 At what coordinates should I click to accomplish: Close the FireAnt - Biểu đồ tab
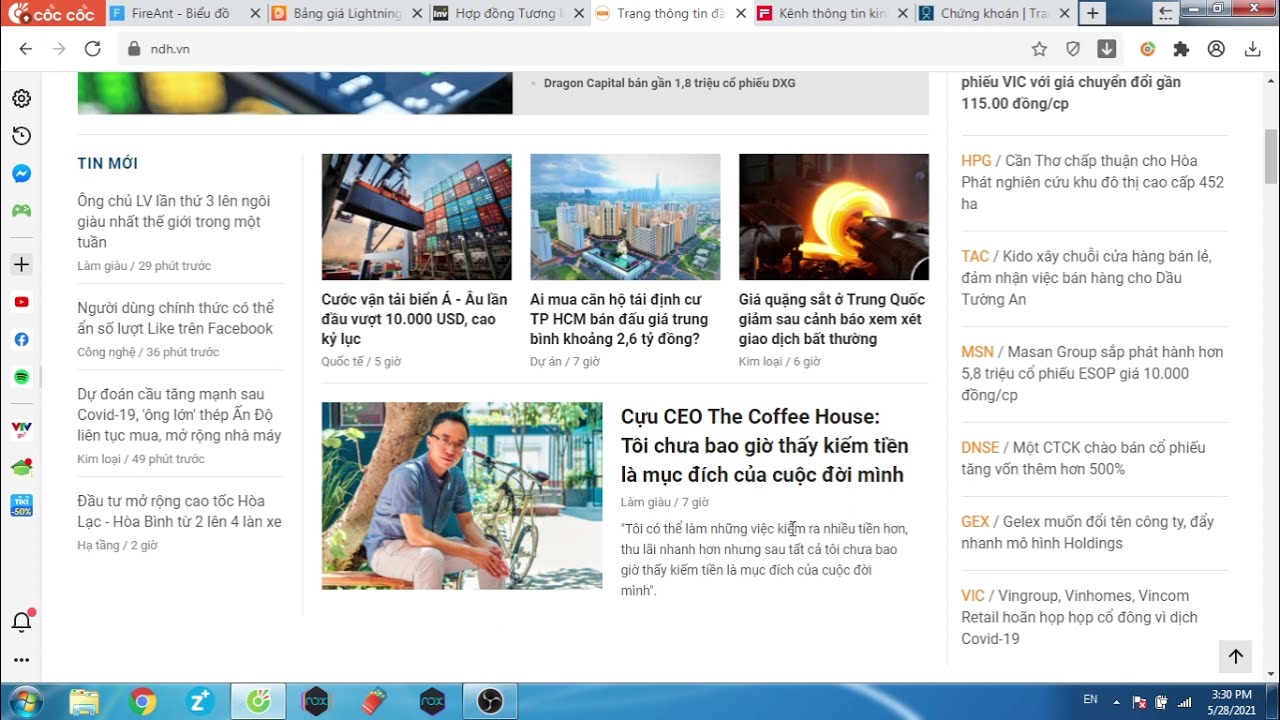click(x=254, y=14)
